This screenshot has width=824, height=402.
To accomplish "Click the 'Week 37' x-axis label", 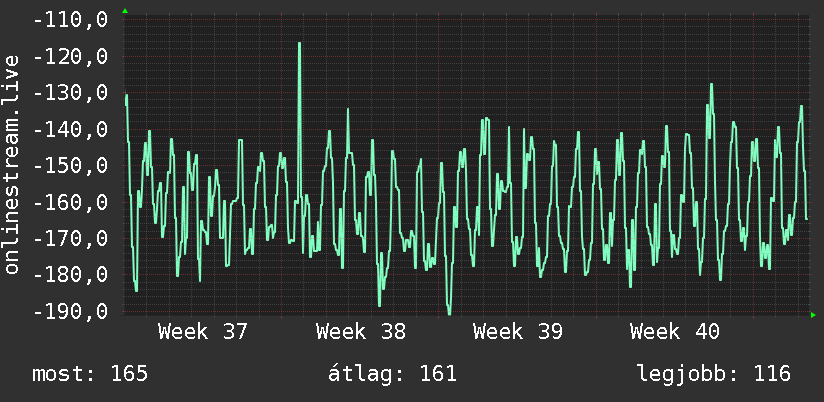I will [203, 332].
